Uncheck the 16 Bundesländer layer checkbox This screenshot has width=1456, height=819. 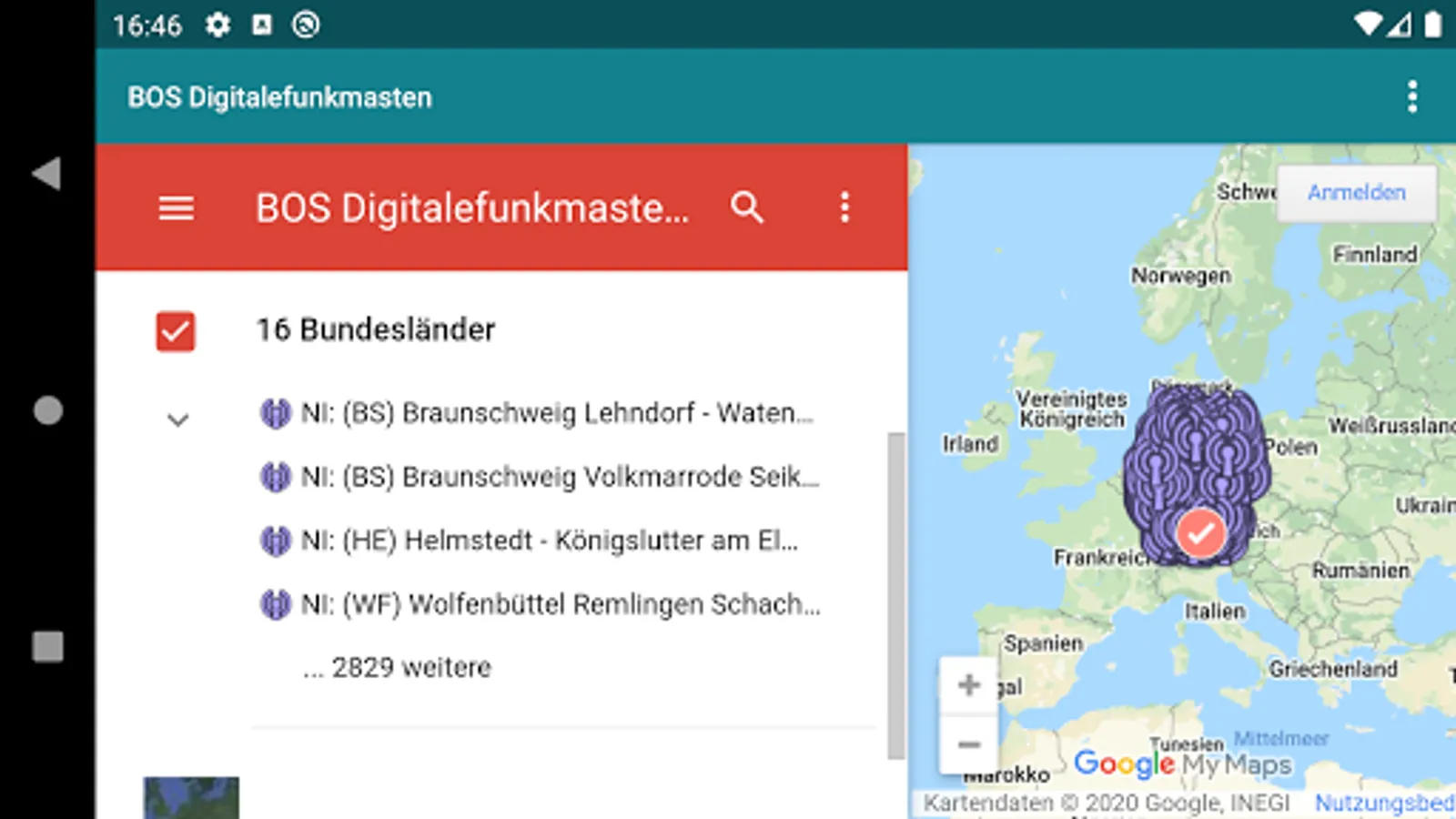(176, 331)
